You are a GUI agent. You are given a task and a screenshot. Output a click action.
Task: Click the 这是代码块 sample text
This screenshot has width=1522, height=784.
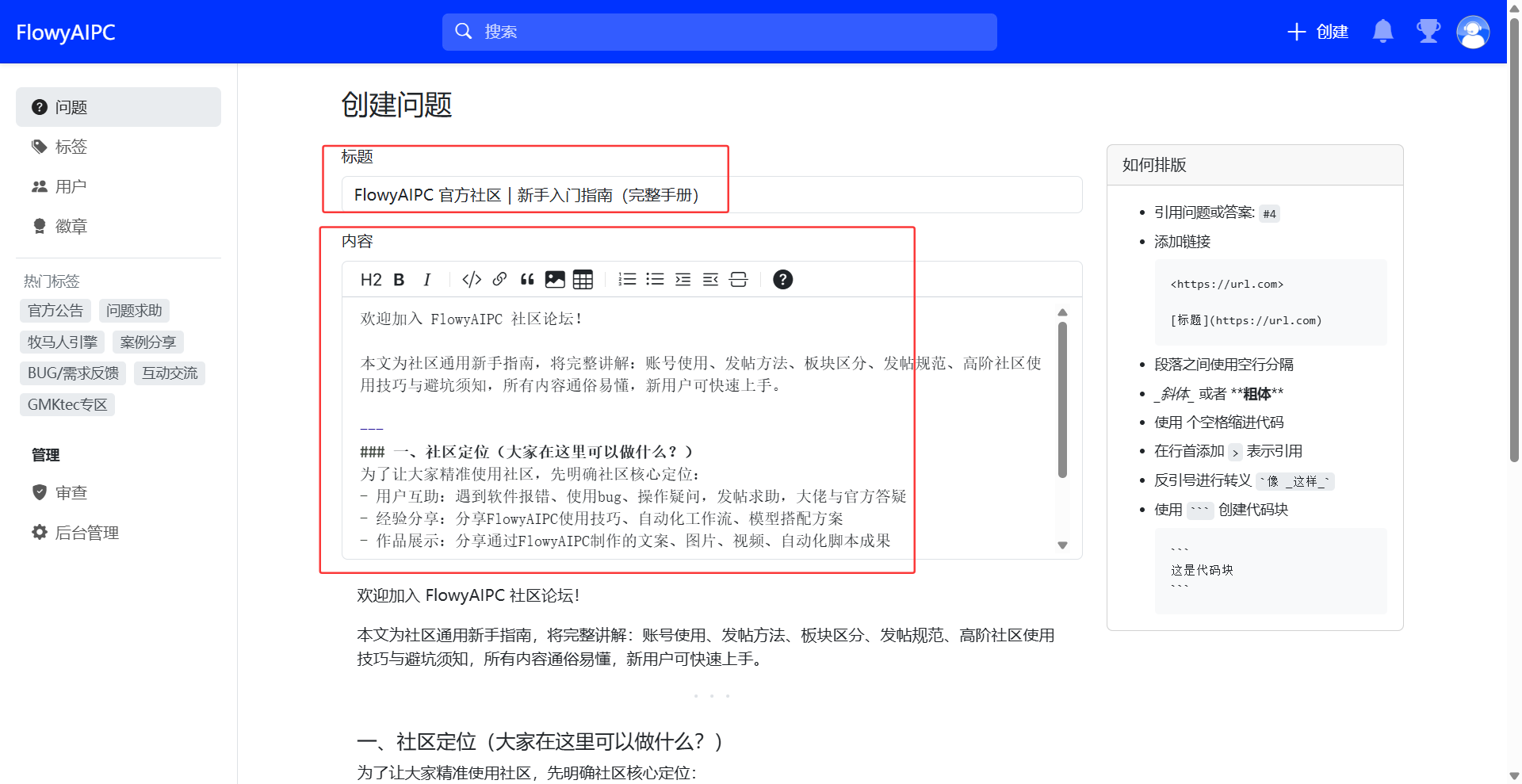1202,570
